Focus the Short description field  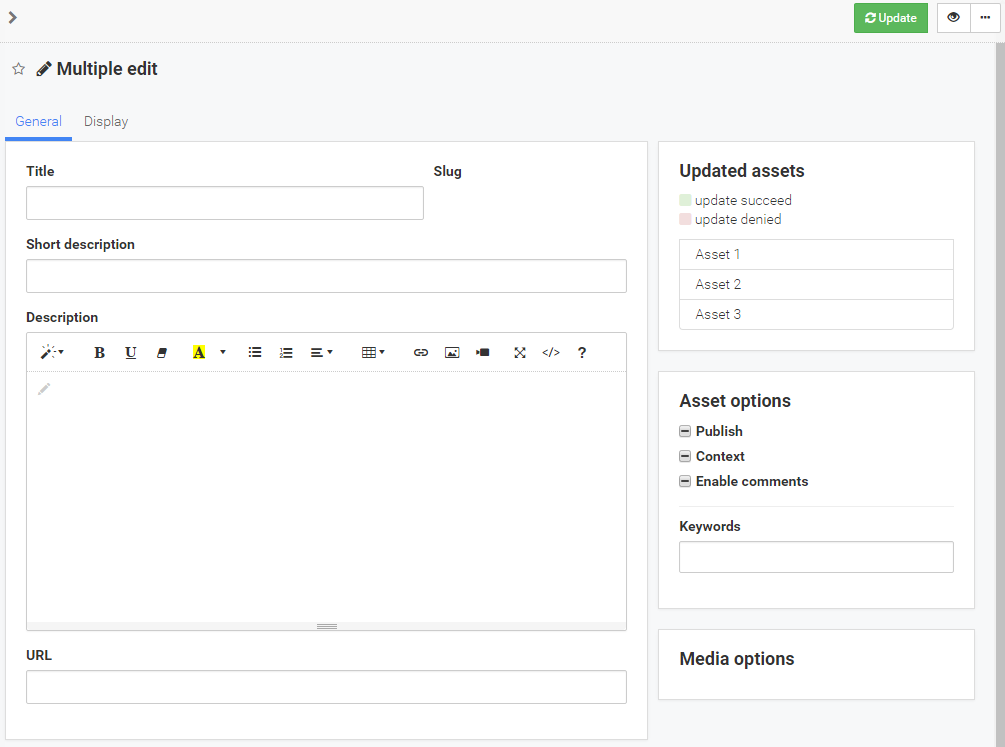point(326,276)
